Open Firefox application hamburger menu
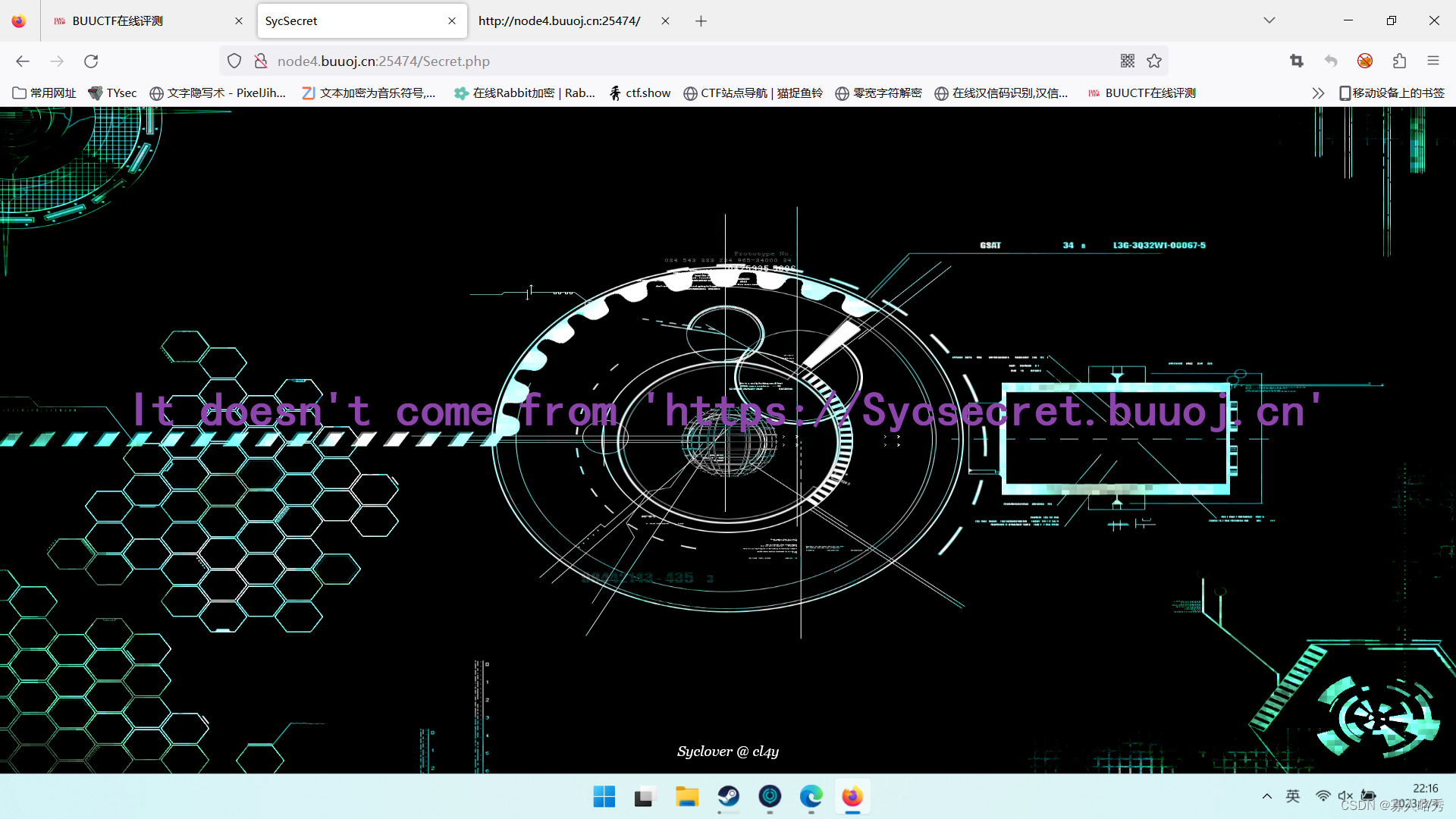 click(x=1433, y=61)
